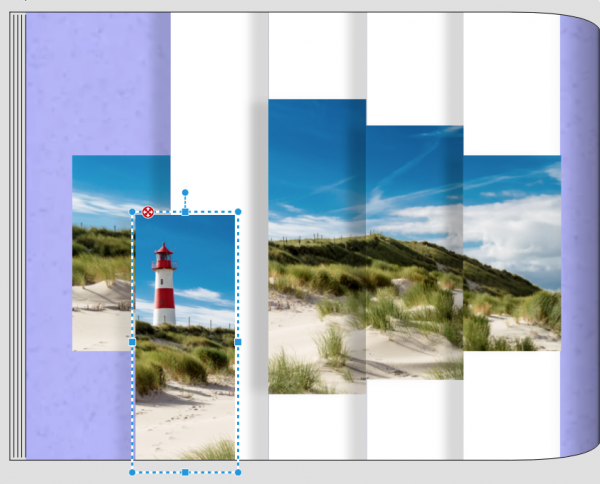The width and height of the screenshot is (600, 484).
Task: Select the rightmost cloudy dune photo strip
Action: click(x=512, y=253)
